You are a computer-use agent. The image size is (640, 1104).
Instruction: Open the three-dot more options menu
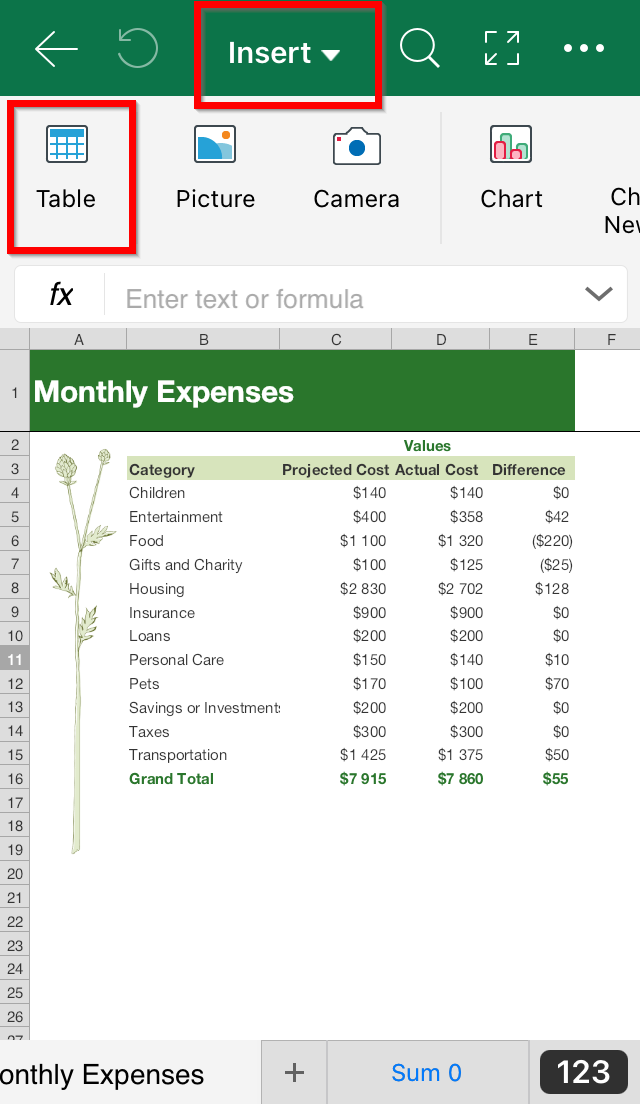(584, 49)
